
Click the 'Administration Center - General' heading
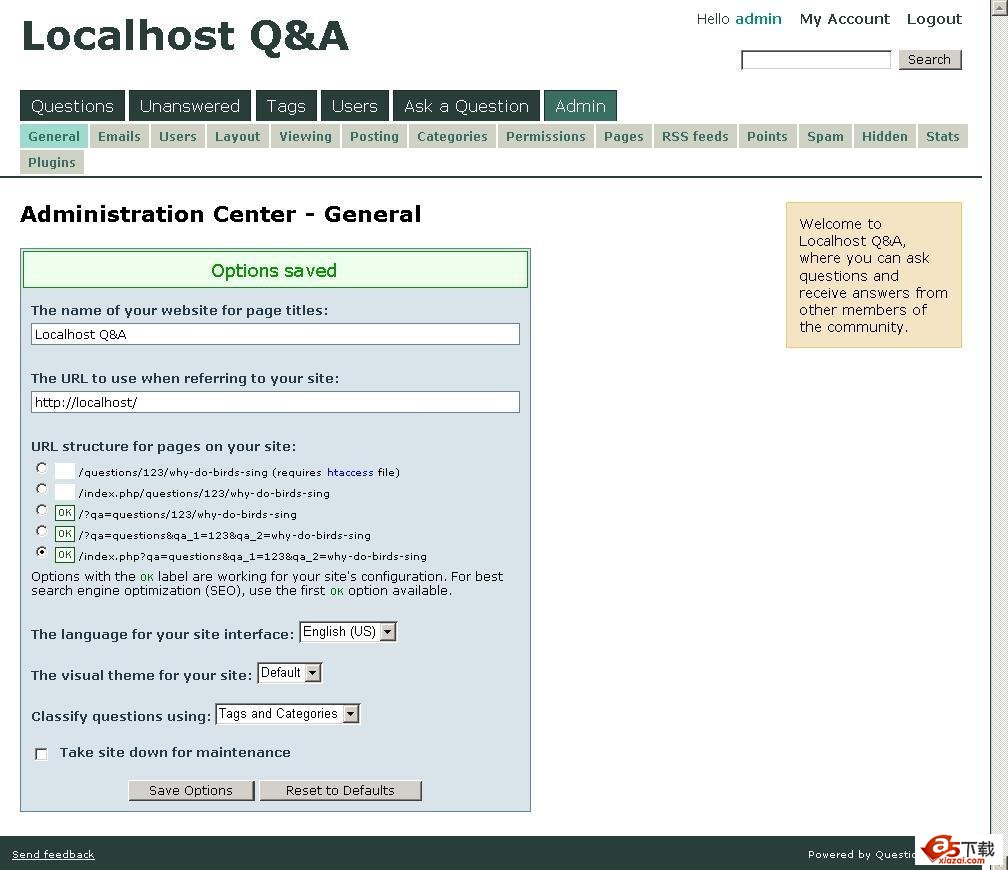220,214
